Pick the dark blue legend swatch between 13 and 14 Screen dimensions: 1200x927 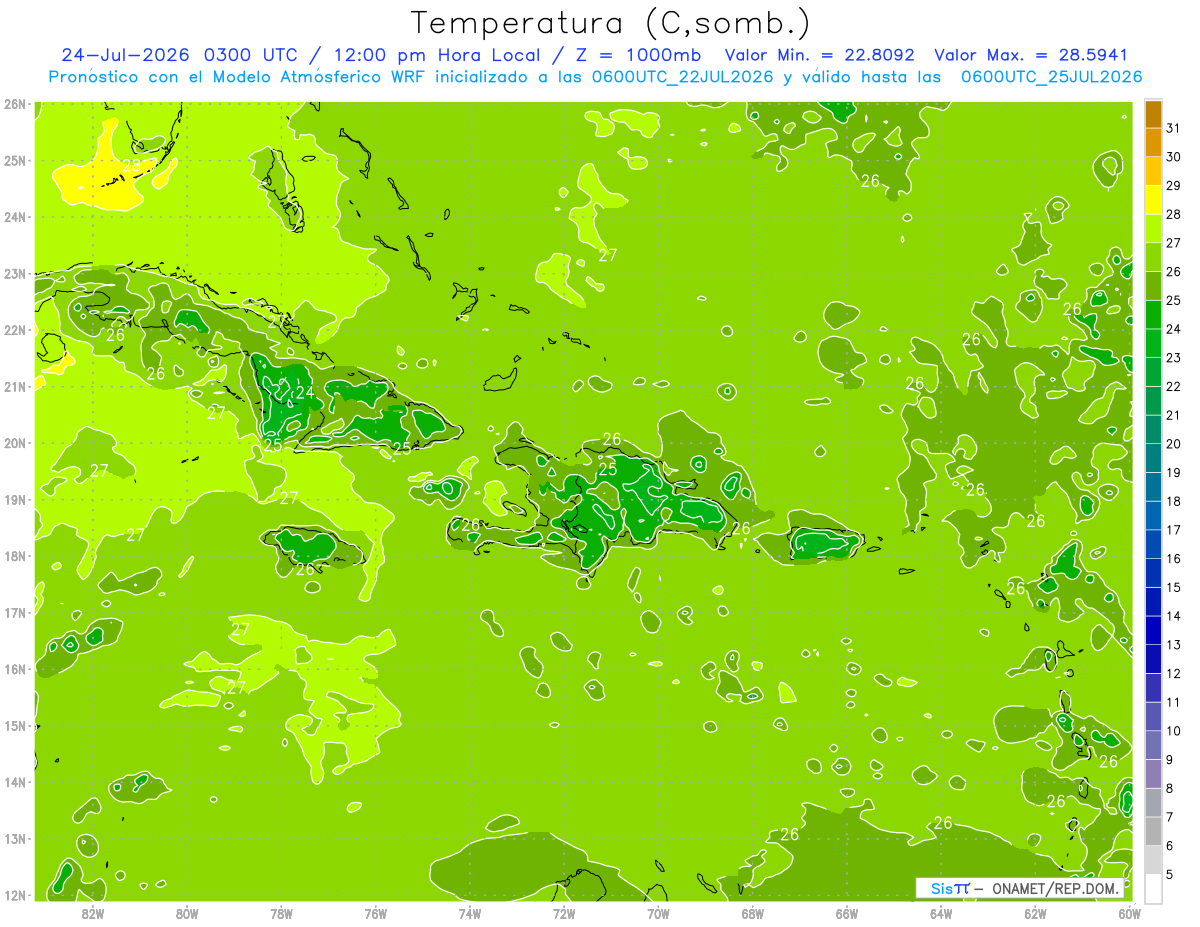tap(1153, 630)
